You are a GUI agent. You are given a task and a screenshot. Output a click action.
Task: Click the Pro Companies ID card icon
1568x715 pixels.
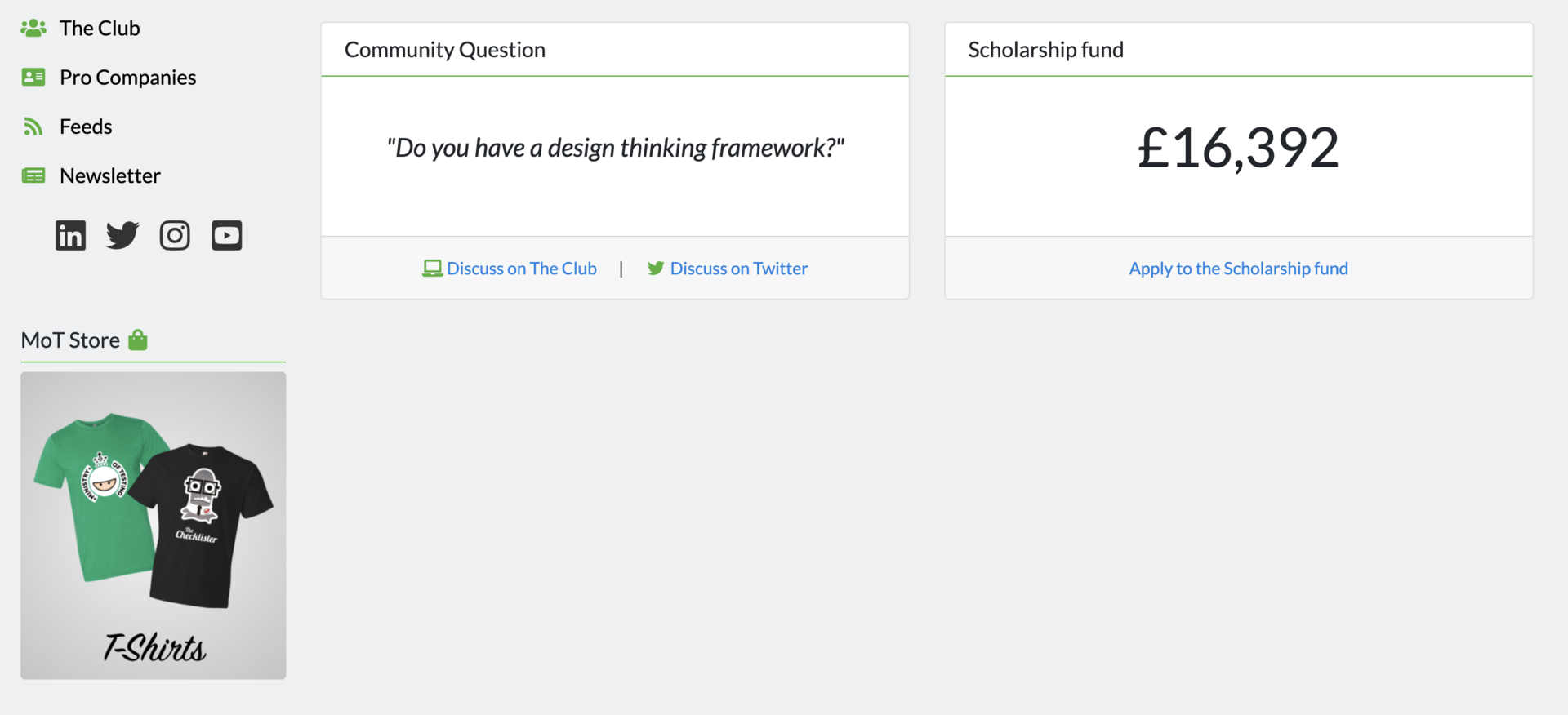(x=33, y=77)
